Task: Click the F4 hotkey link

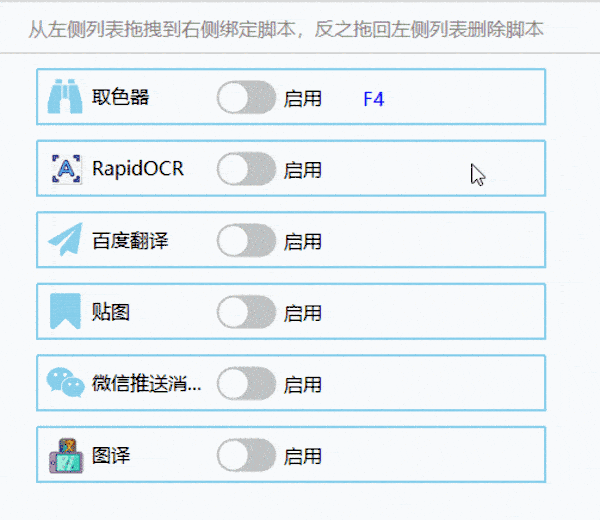Action: [x=373, y=99]
